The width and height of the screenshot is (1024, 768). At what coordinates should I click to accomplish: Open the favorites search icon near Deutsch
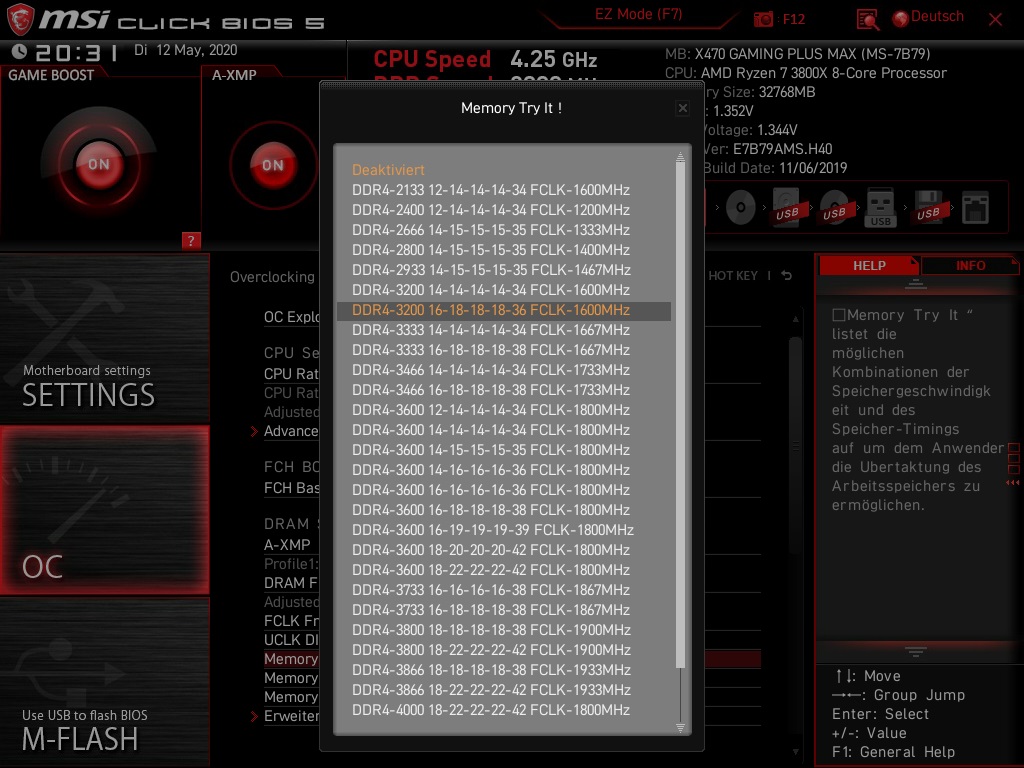click(x=866, y=18)
